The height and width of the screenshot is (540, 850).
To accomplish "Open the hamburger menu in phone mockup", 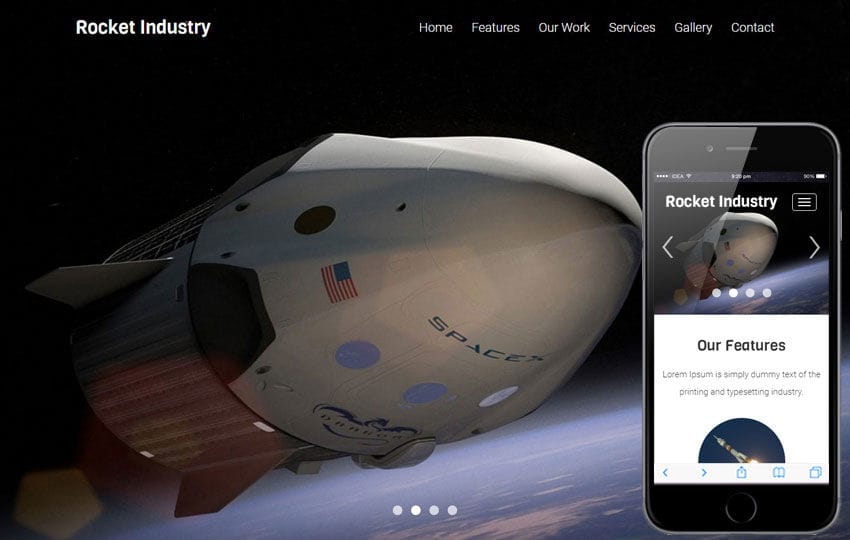I will (804, 202).
